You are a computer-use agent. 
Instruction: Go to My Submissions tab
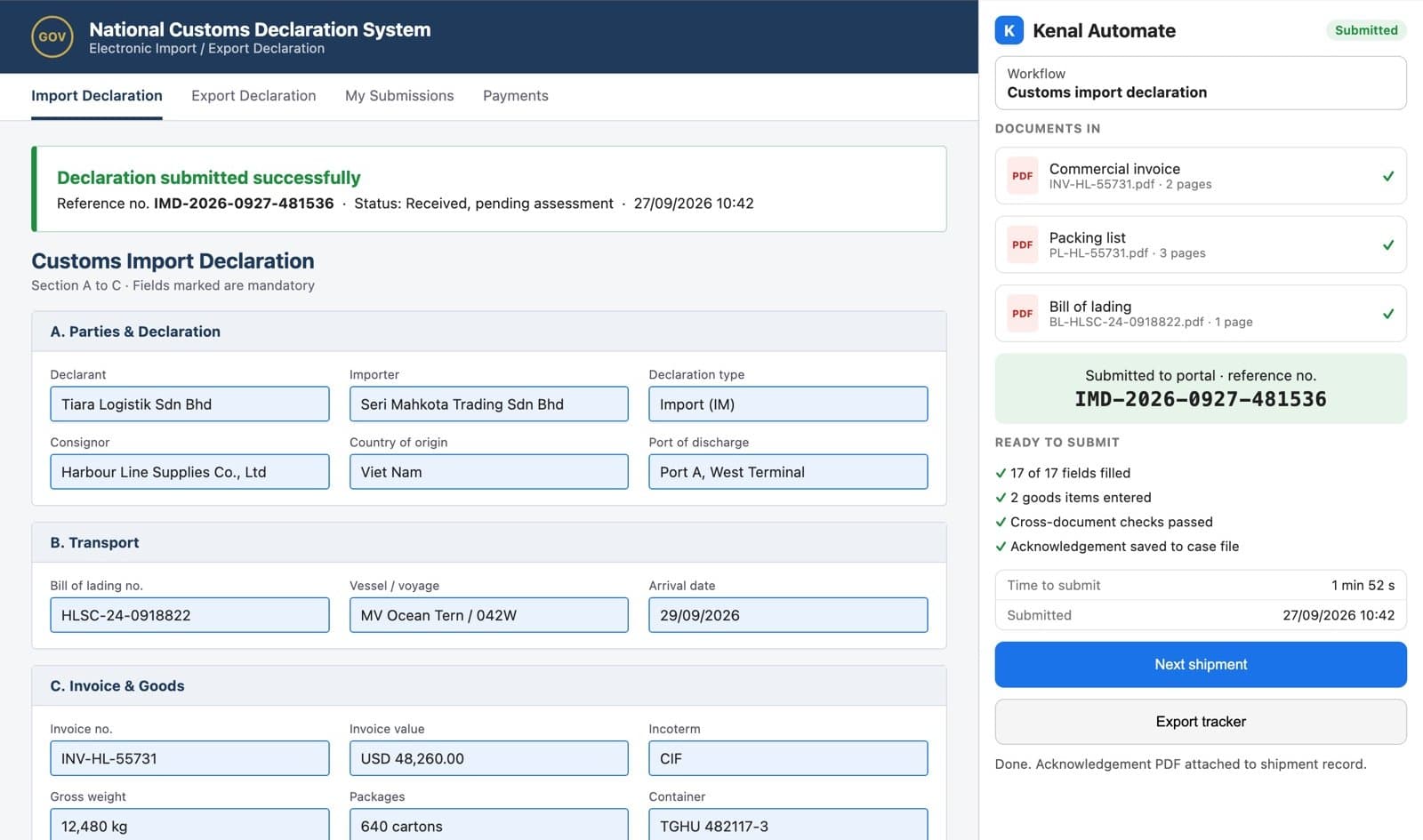tap(399, 96)
